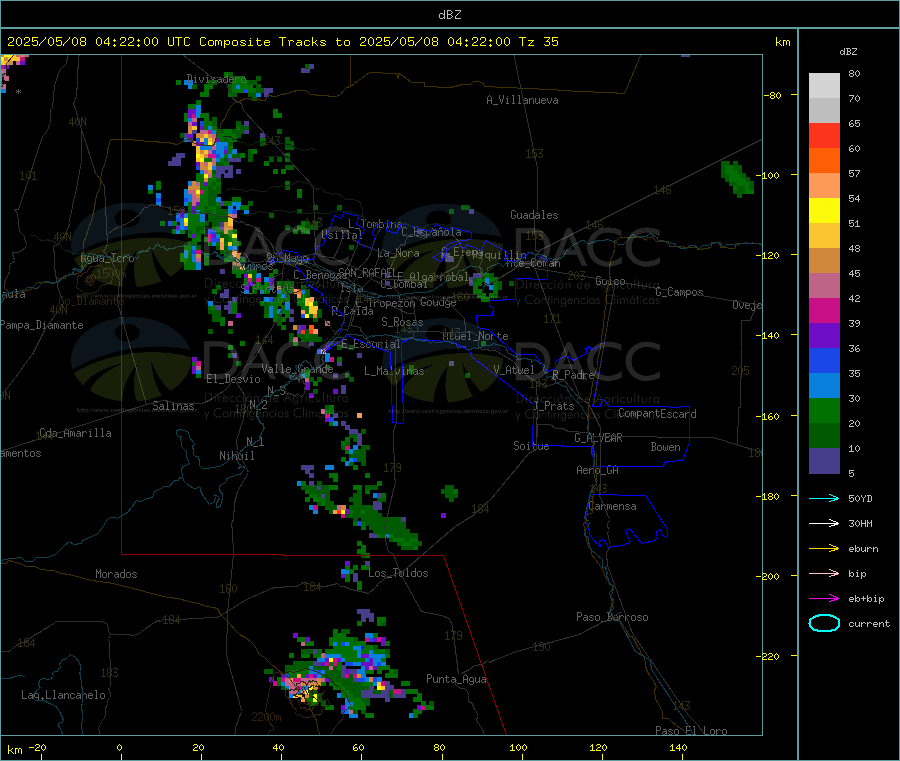Click the Carmensa label
Viewport: 900px width, 761px height.
click(612, 506)
